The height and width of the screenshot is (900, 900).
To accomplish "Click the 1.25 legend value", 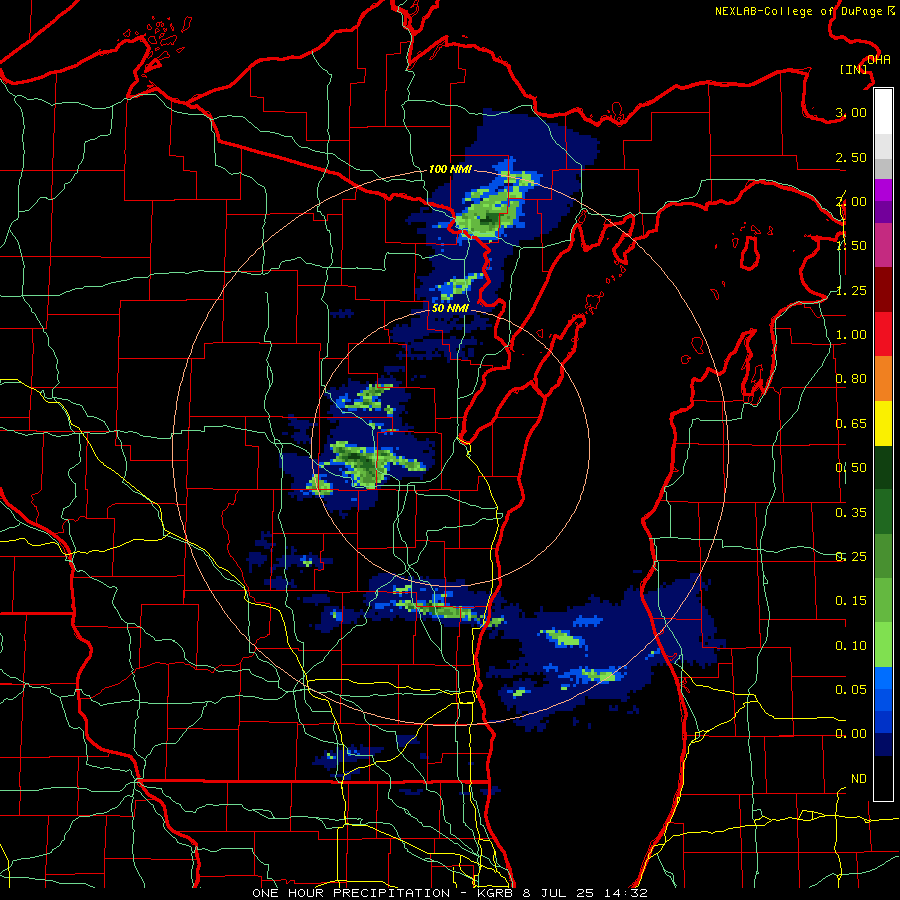I will click(x=851, y=290).
